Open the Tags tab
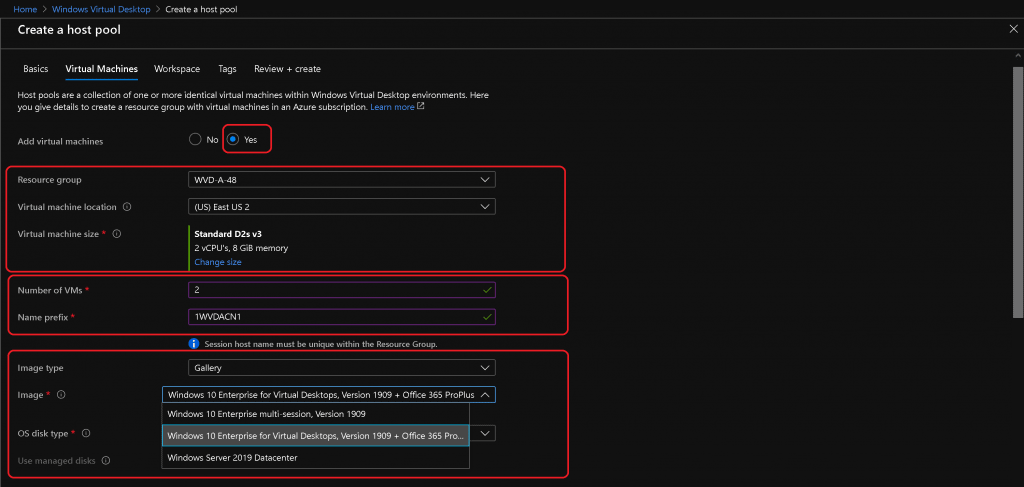This screenshot has width=1024, height=487. pyautogui.click(x=227, y=69)
